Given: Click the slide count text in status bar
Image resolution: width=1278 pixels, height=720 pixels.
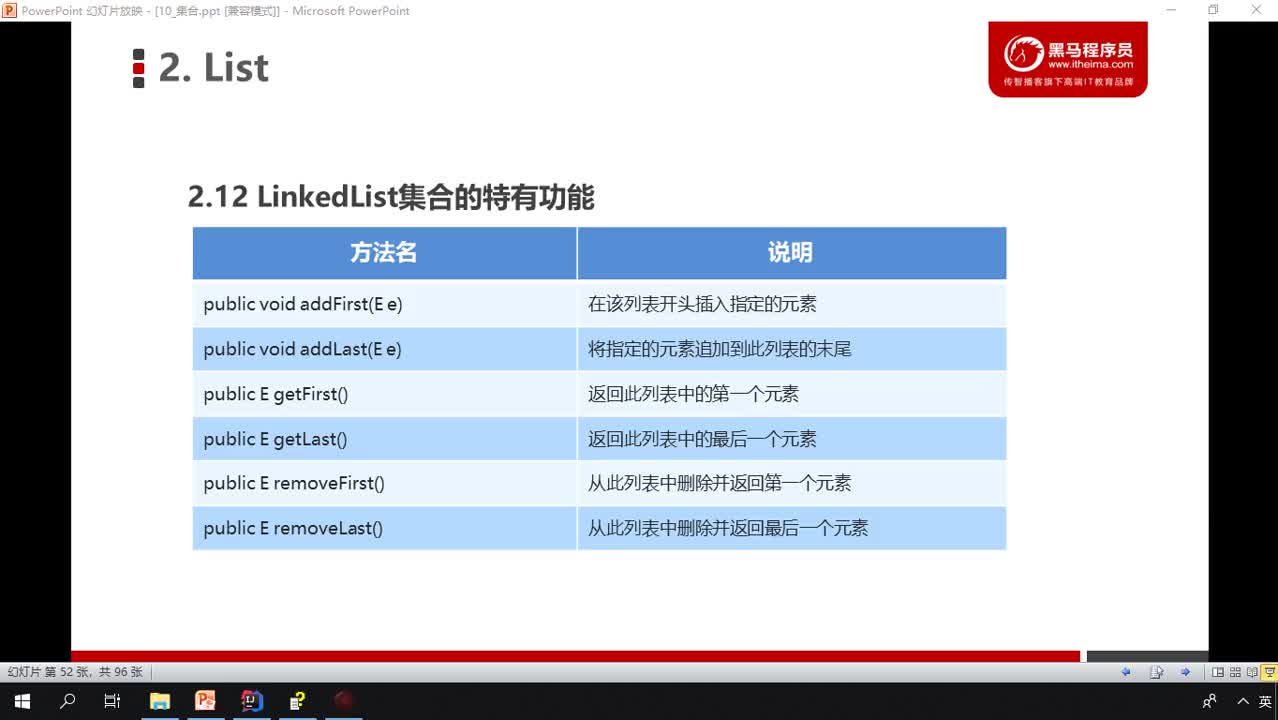Looking at the screenshot, I should point(76,672).
